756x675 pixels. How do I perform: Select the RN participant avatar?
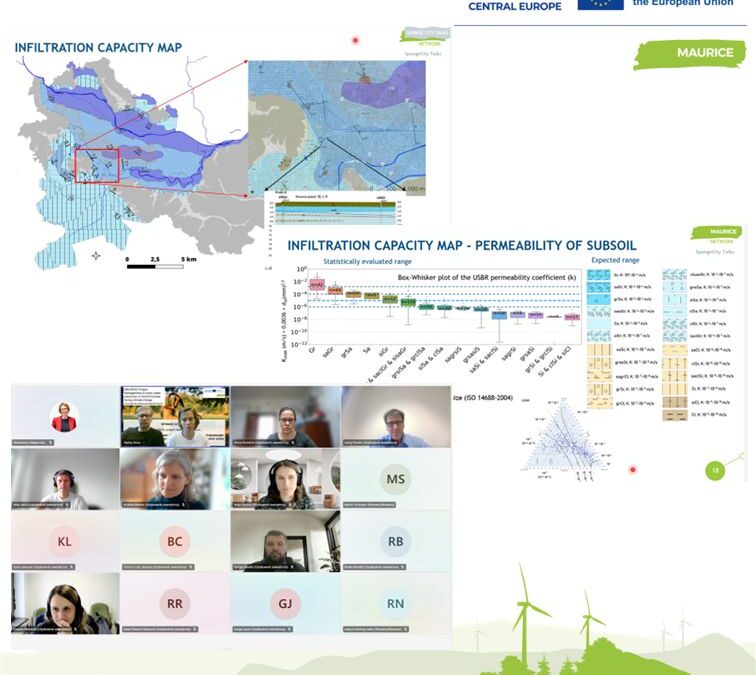coord(395,603)
